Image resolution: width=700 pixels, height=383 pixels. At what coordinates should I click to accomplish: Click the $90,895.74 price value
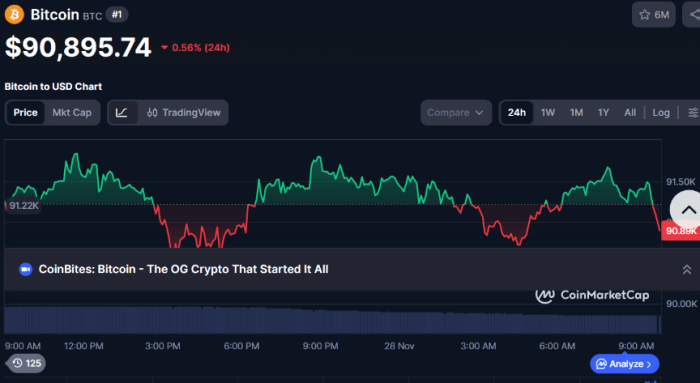pyautogui.click(x=78, y=47)
